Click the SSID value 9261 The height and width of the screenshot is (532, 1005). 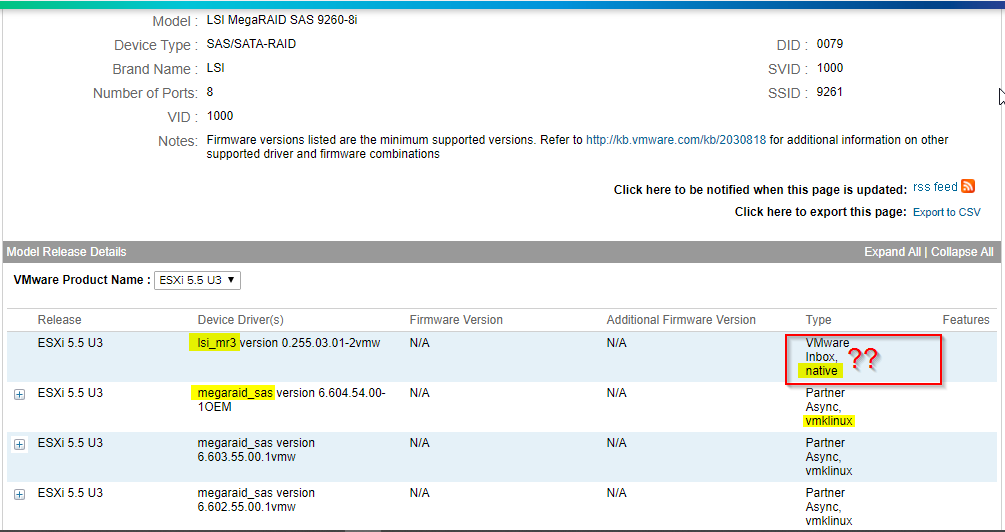point(829,92)
